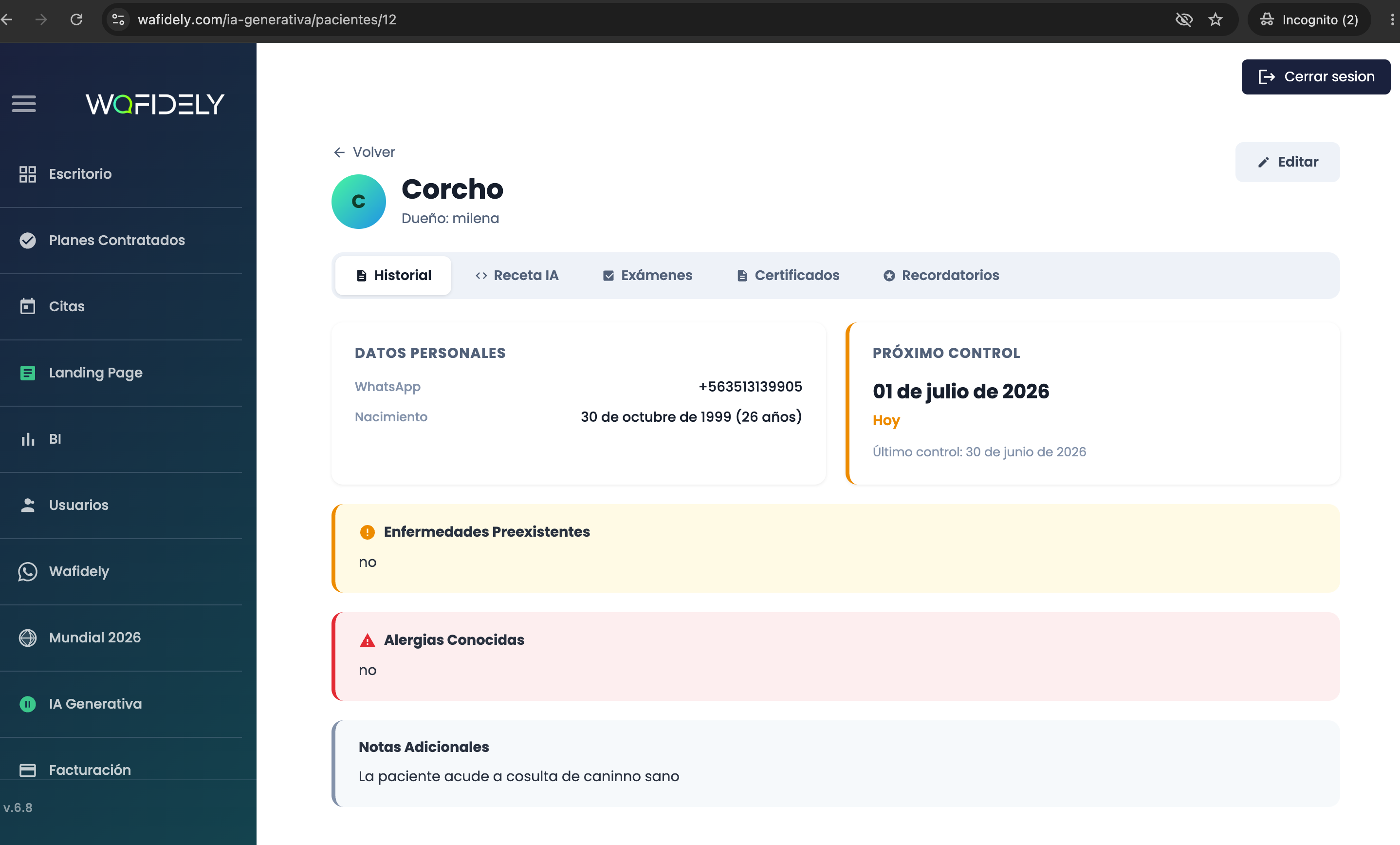Viewport: 1400px width, 845px height.
Task: Click the address bar URL
Action: pos(267,19)
